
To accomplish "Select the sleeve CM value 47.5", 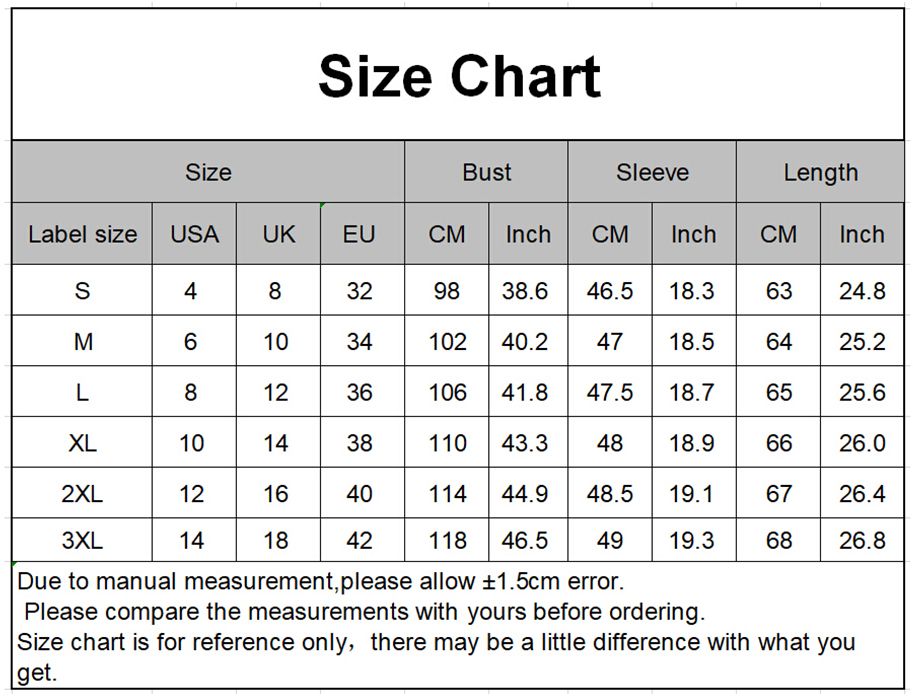I will pos(609,392).
